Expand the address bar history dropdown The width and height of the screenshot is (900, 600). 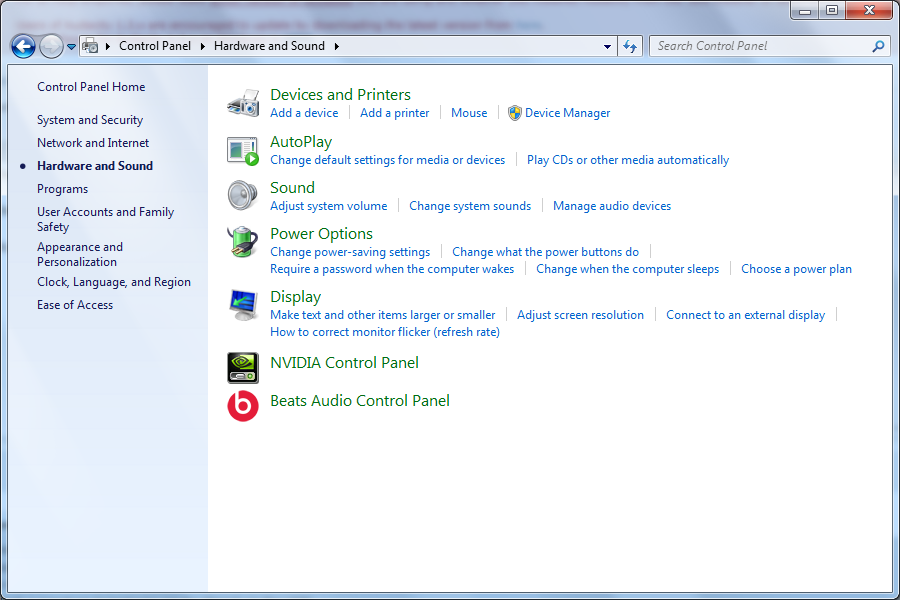pos(608,46)
